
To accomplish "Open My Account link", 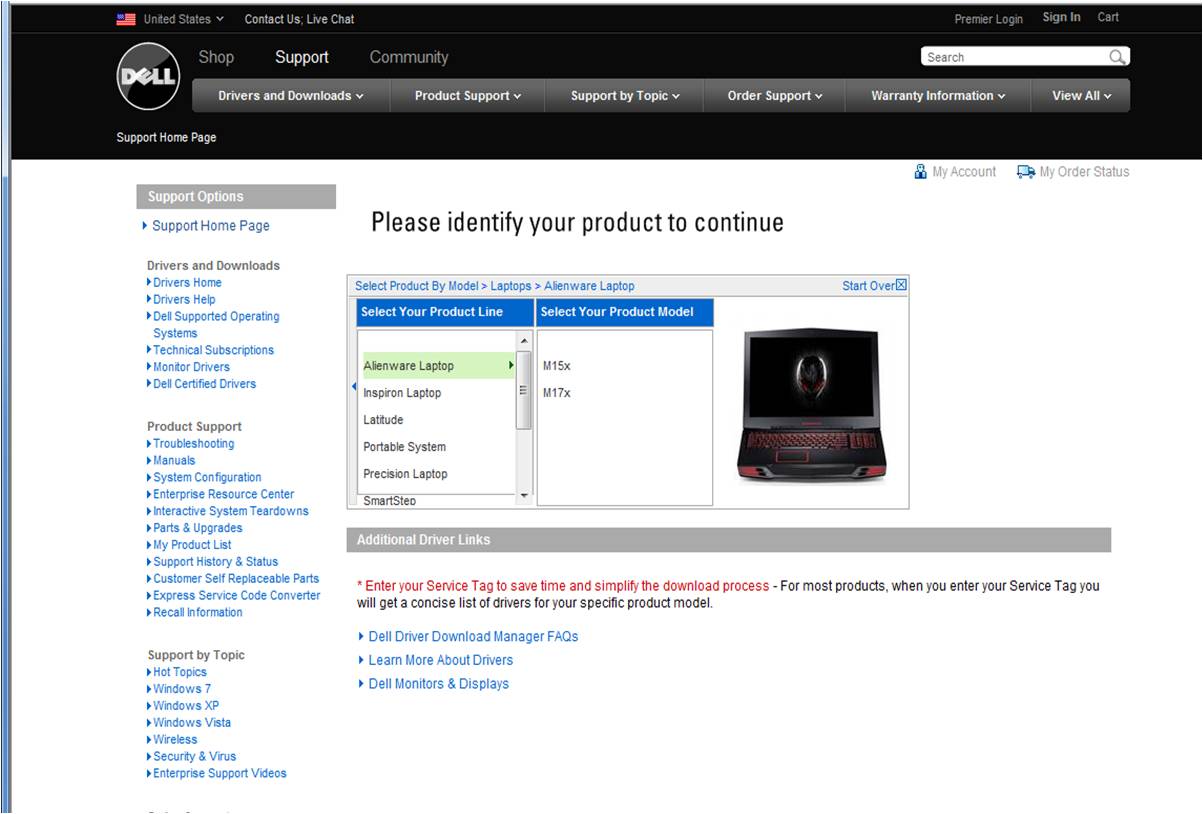I will click(964, 172).
